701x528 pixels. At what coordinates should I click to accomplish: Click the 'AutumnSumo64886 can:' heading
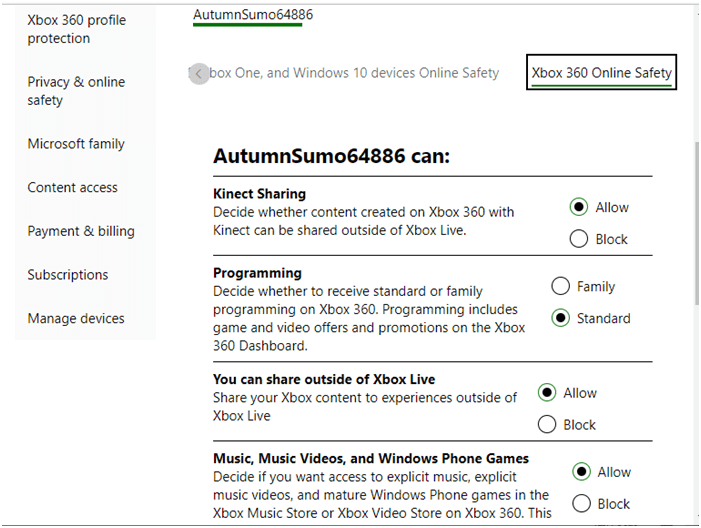coord(331,156)
